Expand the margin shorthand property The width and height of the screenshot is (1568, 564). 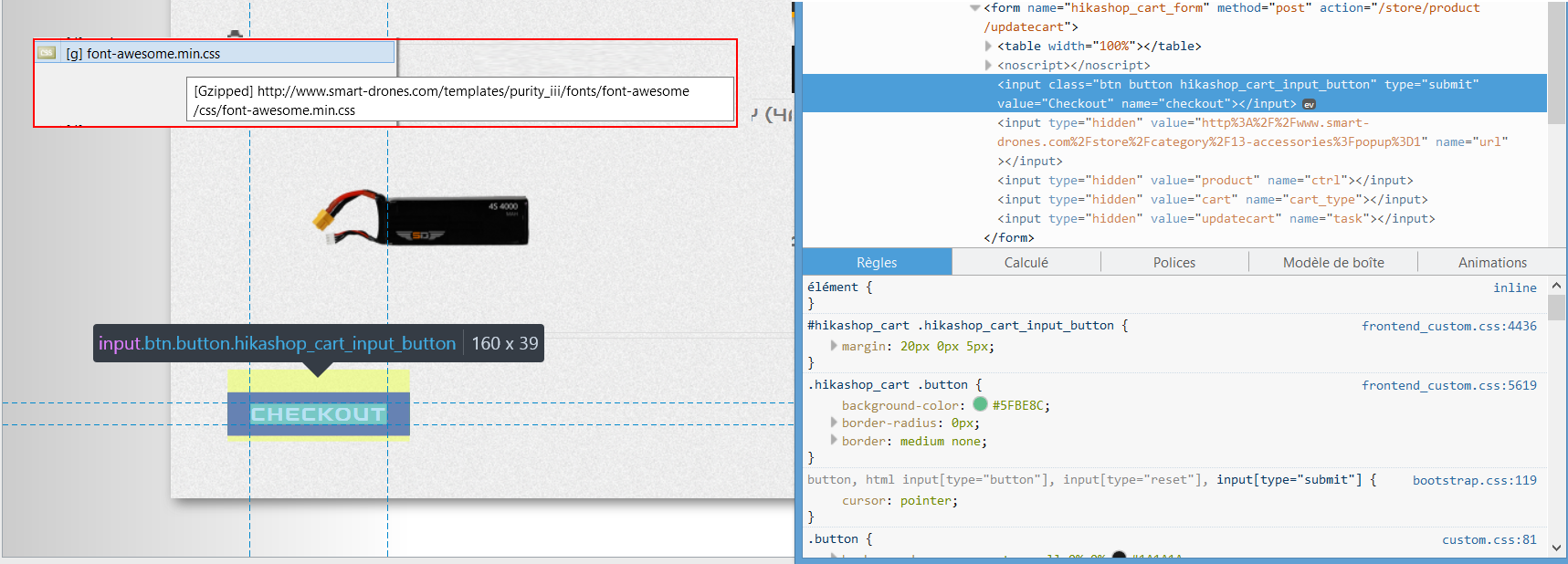[834, 346]
